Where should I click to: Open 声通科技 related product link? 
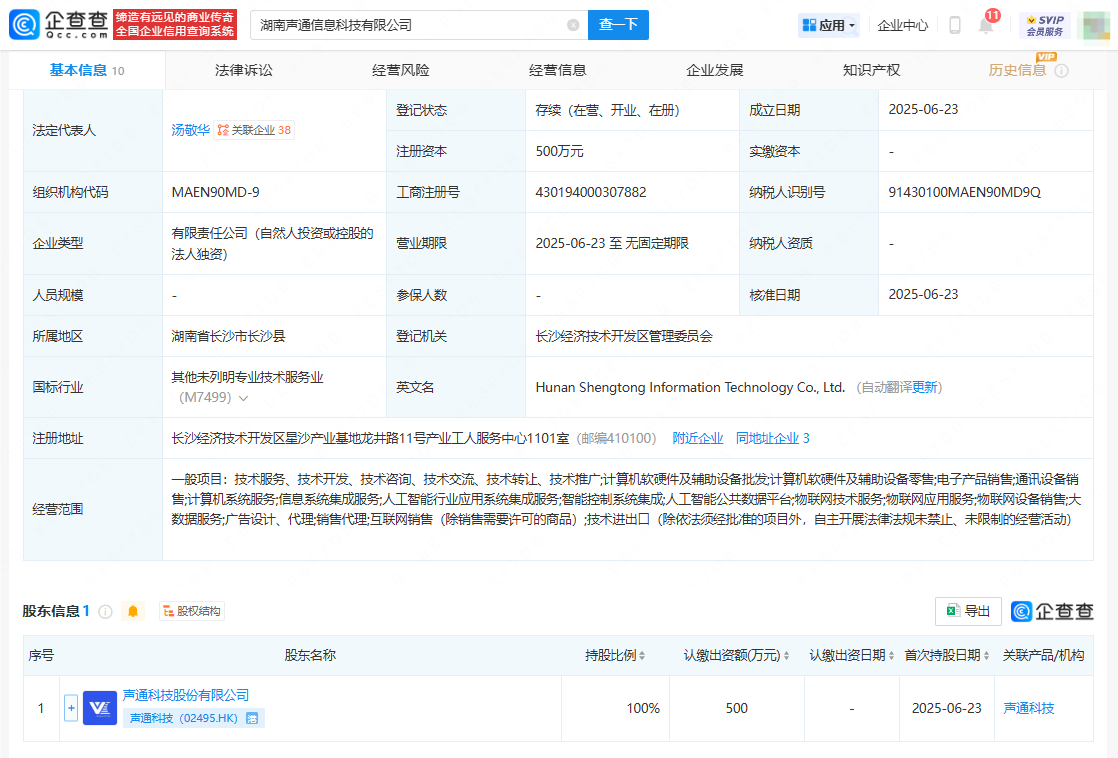(x=1028, y=708)
